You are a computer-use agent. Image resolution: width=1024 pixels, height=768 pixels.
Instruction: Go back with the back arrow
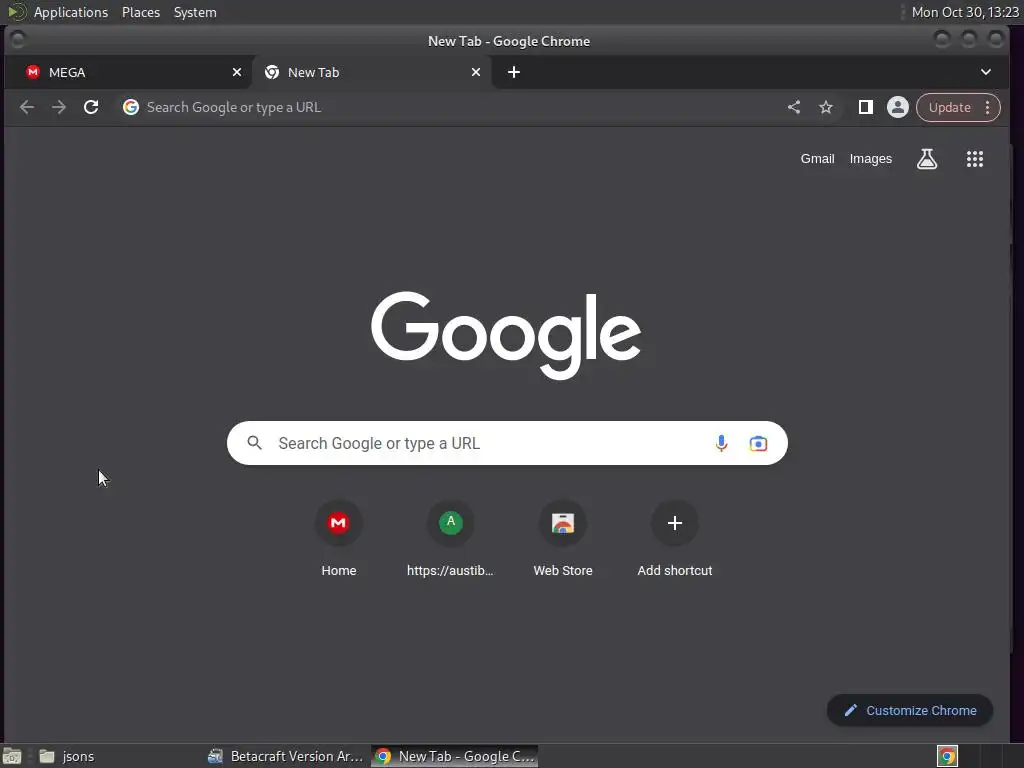(27, 107)
